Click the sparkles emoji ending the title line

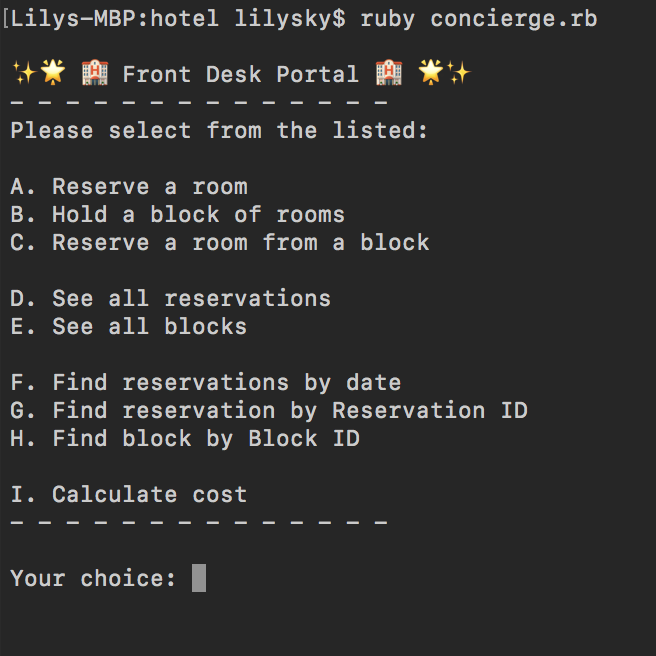click(458, 73)
